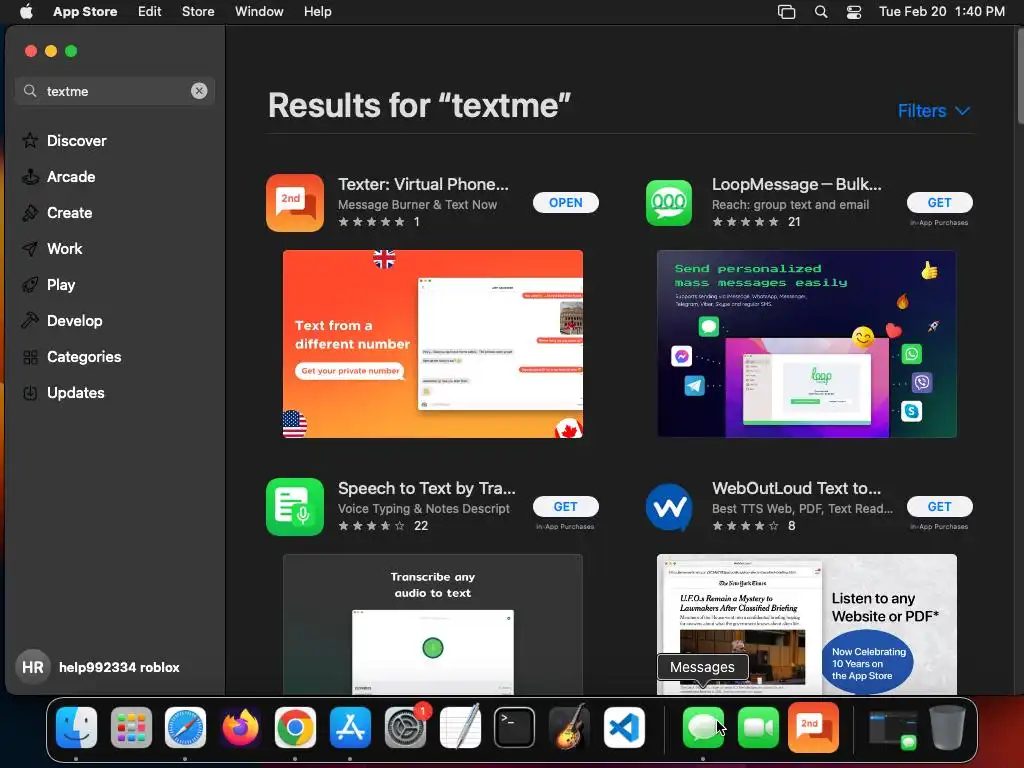Viewport: 1024px width, 768px height.
Task: Click the Stage Manager menu bar icon
Action: coord(786,12)
